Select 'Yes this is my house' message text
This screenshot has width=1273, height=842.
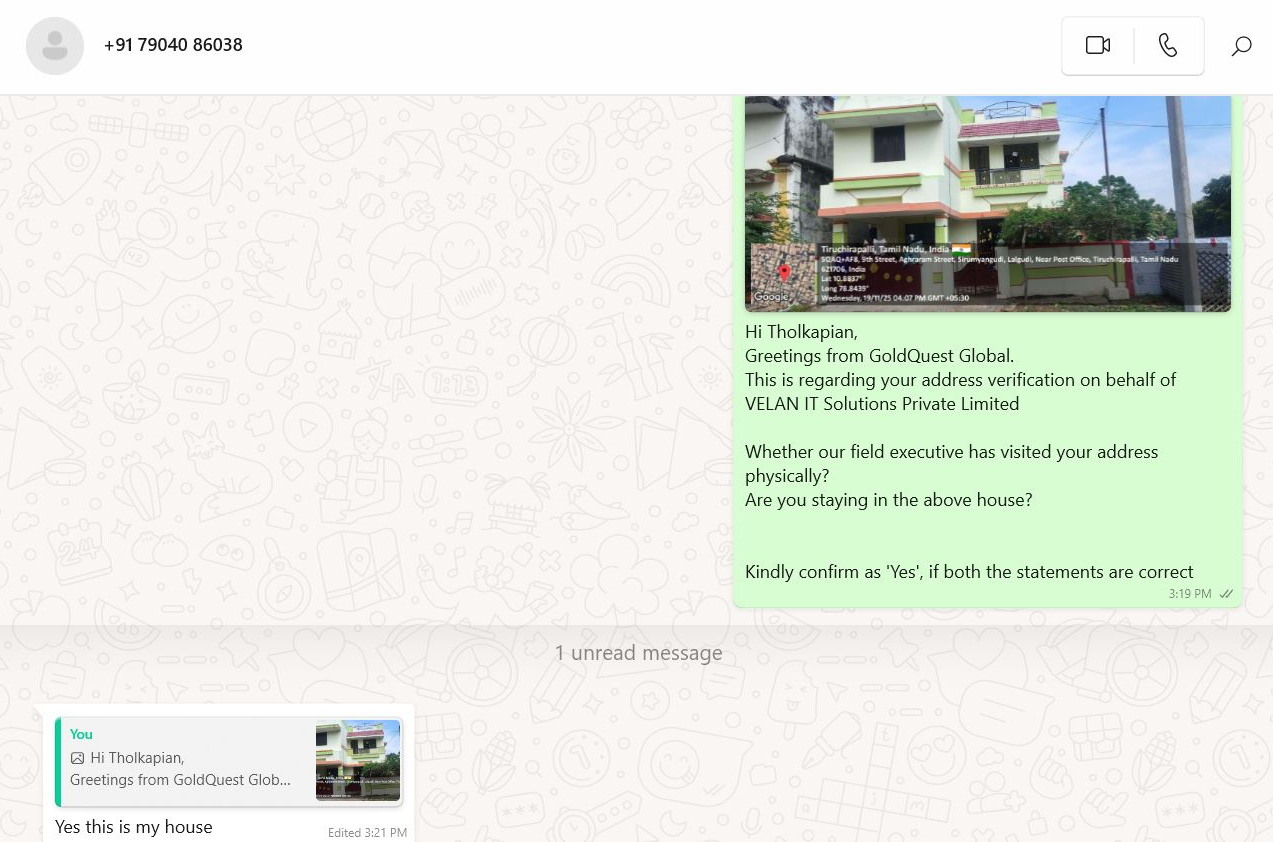tap(134, 827)
